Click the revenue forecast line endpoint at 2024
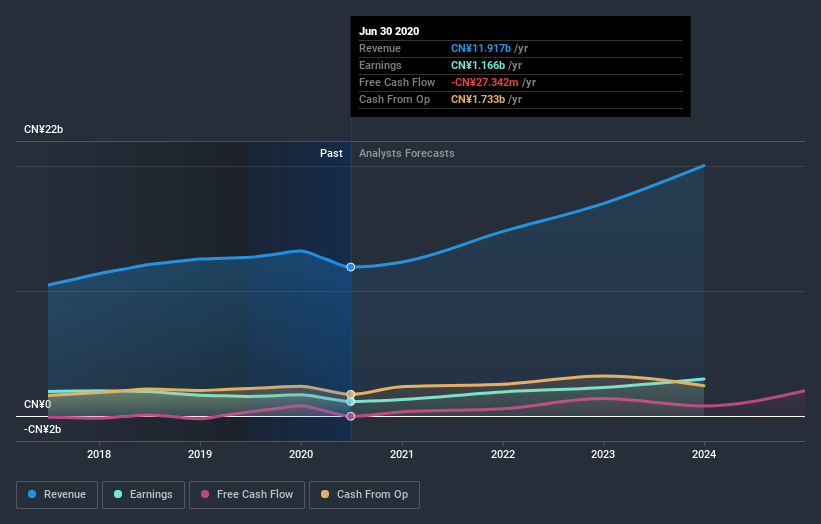The width and height of the screenshot is (821, 524). (704, 166)
